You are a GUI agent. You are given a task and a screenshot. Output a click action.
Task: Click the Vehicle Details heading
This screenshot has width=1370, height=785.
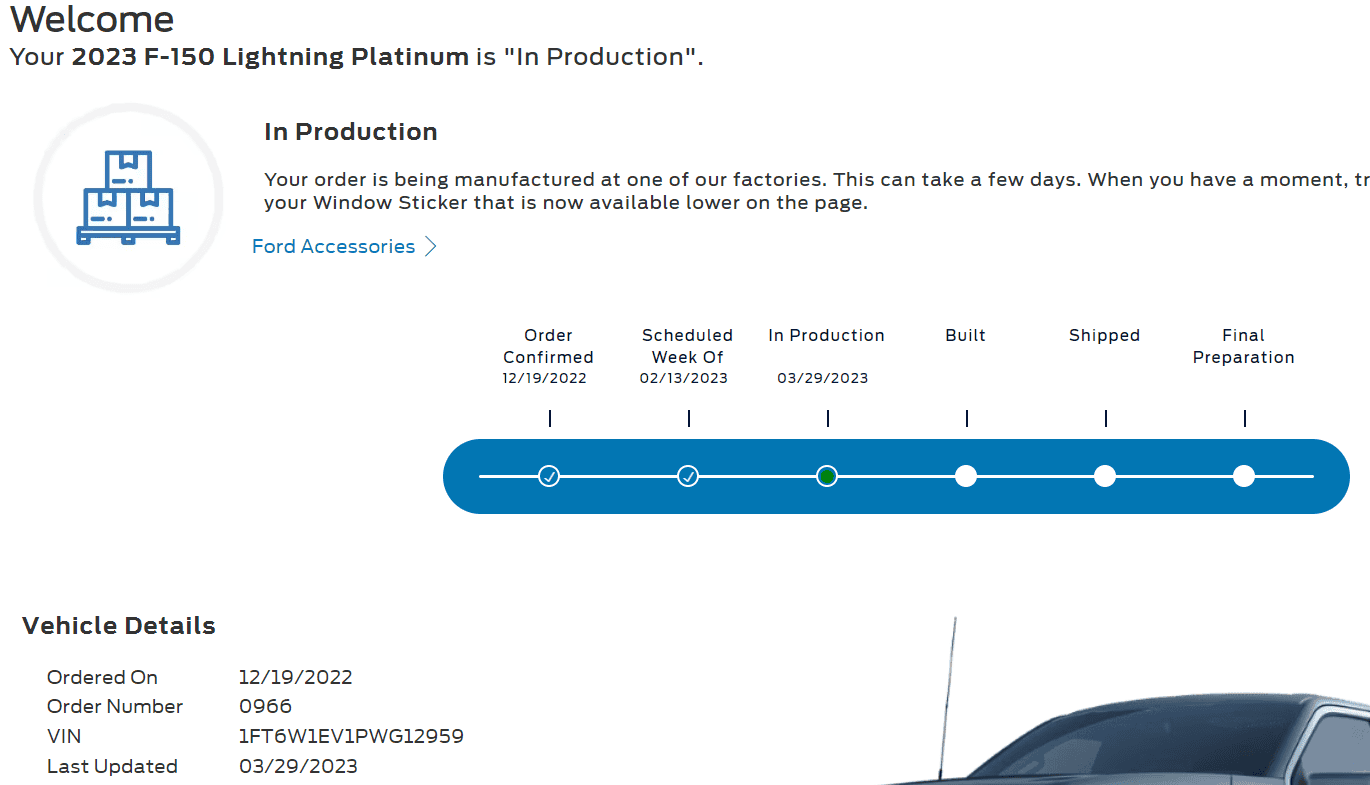coord(119,626)
